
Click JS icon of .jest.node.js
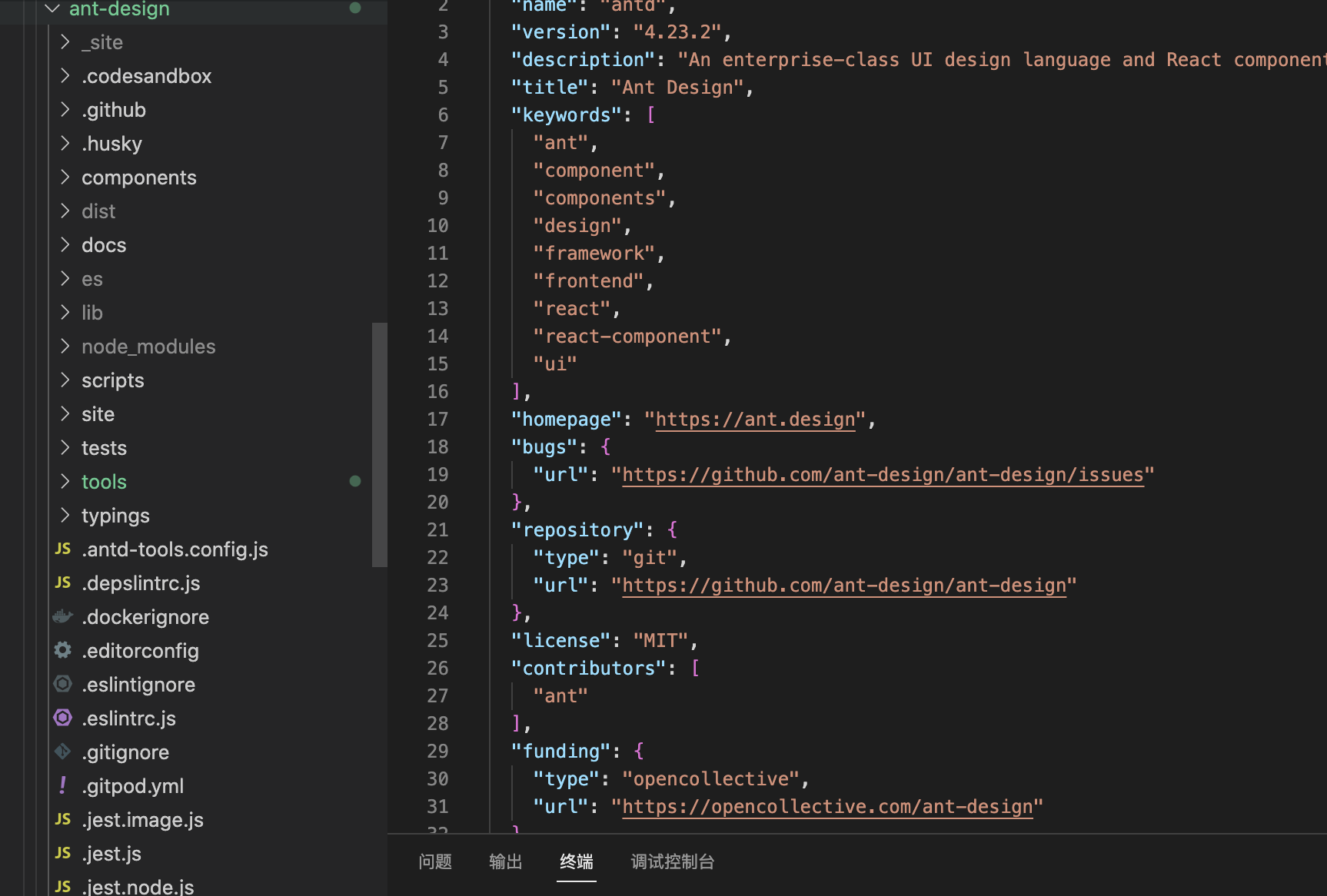tap(63, 887)
